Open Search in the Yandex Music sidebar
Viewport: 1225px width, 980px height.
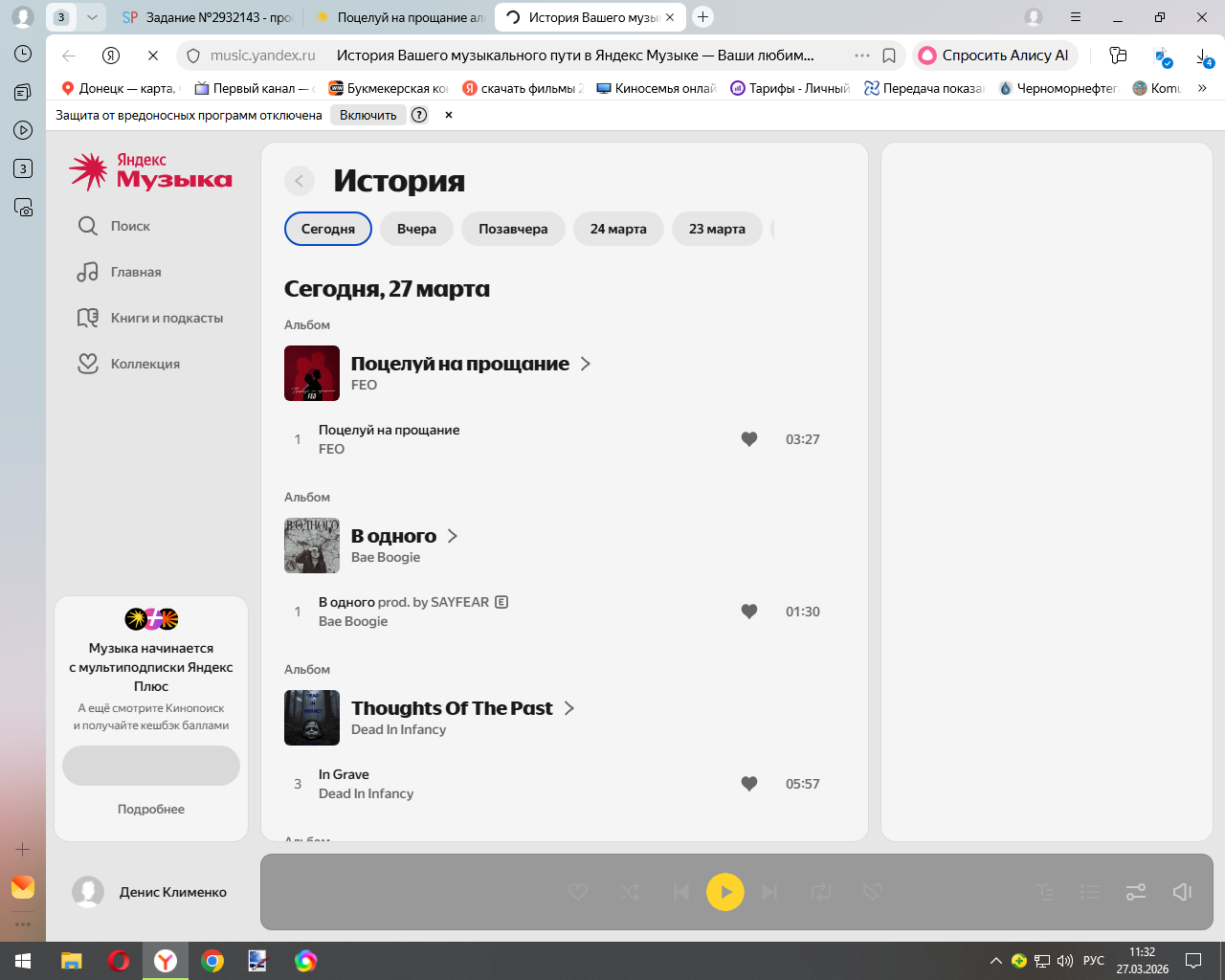(x=114, y=226)
